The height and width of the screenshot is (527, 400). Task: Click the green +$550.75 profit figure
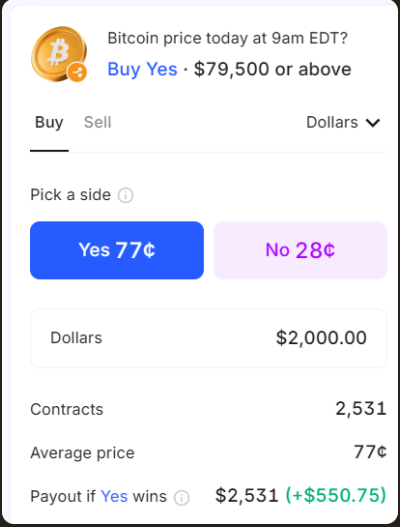[336, 495]
